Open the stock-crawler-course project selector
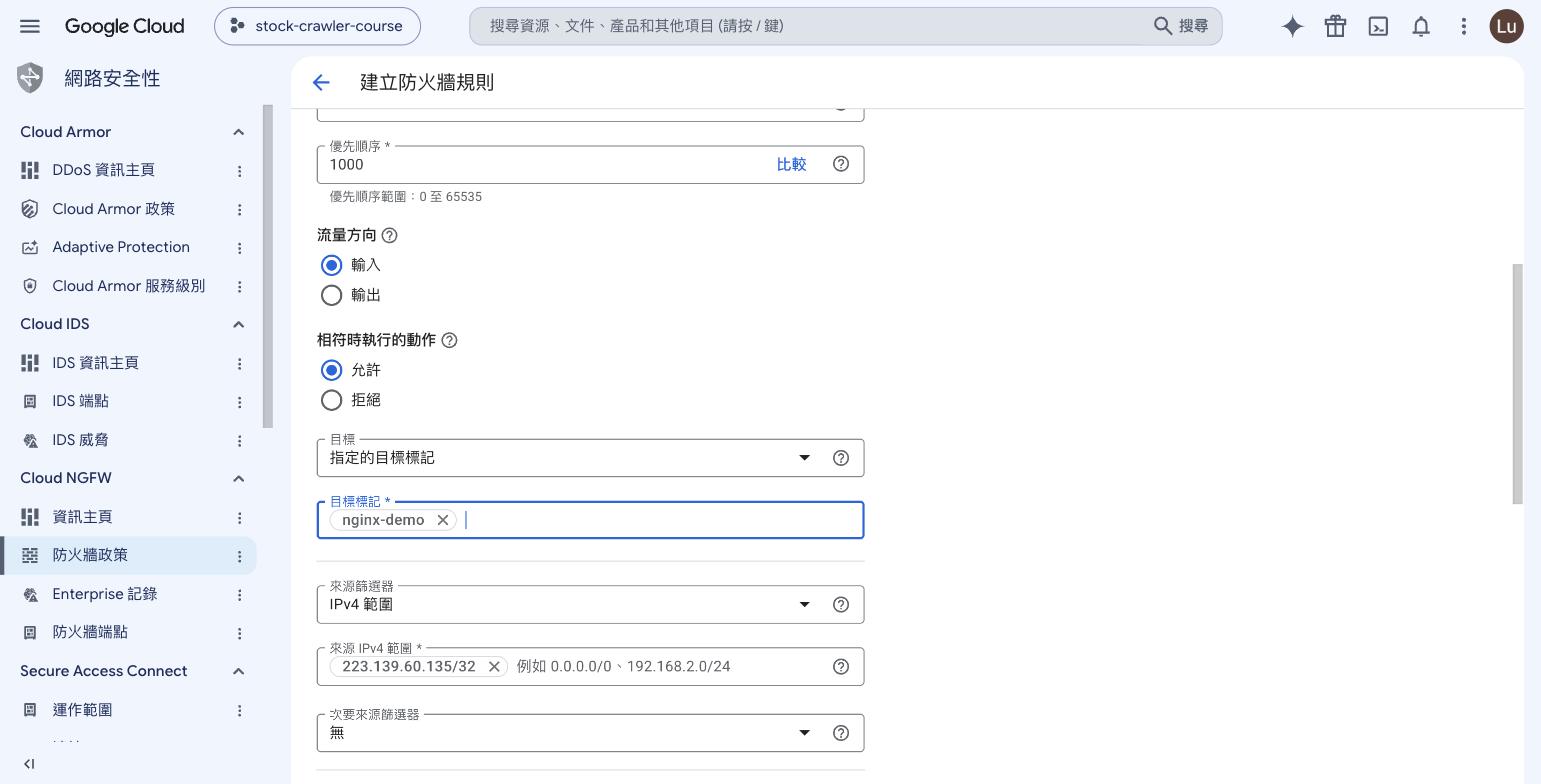The width and height of the screenshot is (1541, 784). click(317, 26)
